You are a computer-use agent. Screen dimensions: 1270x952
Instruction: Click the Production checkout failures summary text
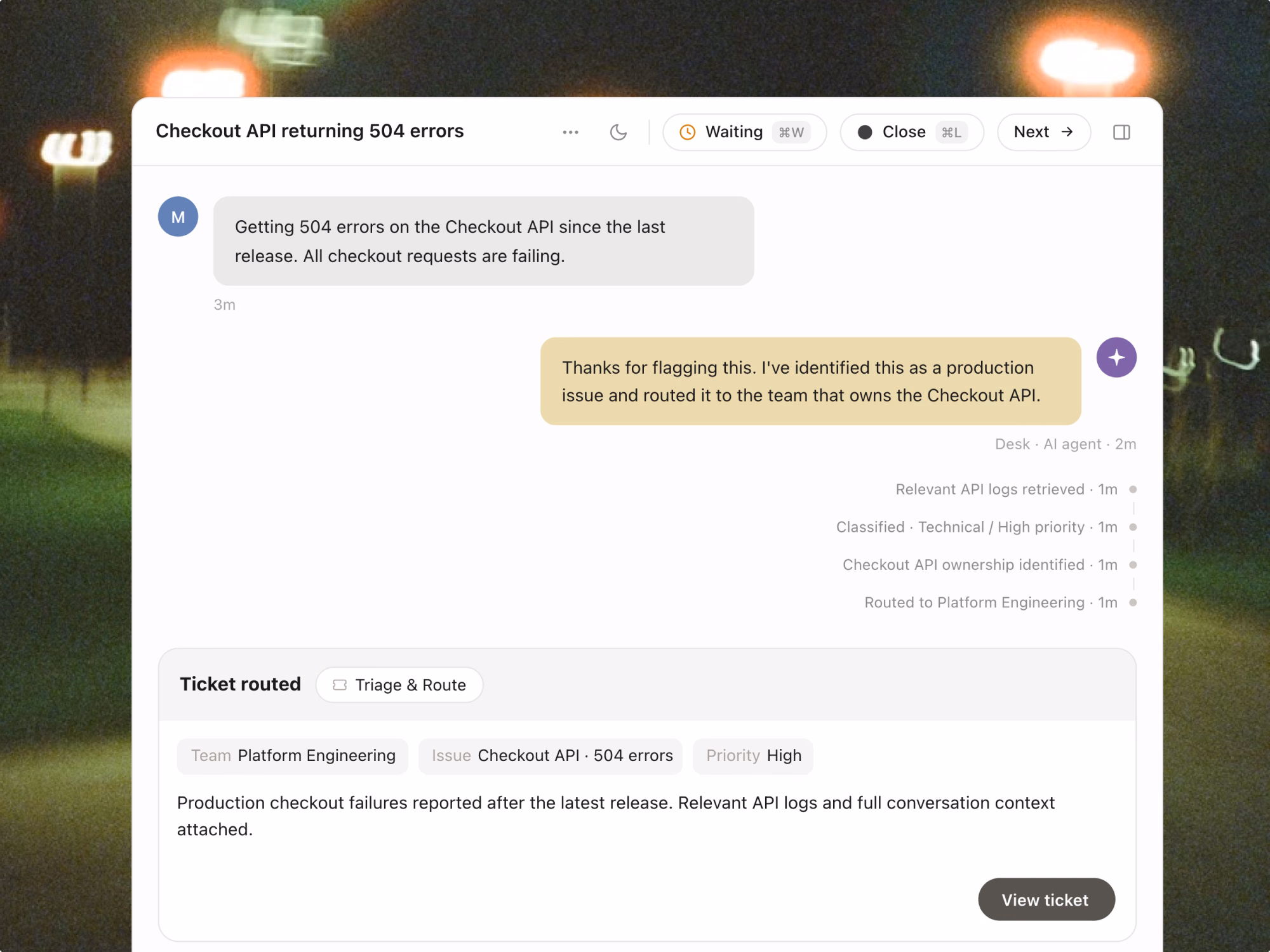click(x=616, y=816)
